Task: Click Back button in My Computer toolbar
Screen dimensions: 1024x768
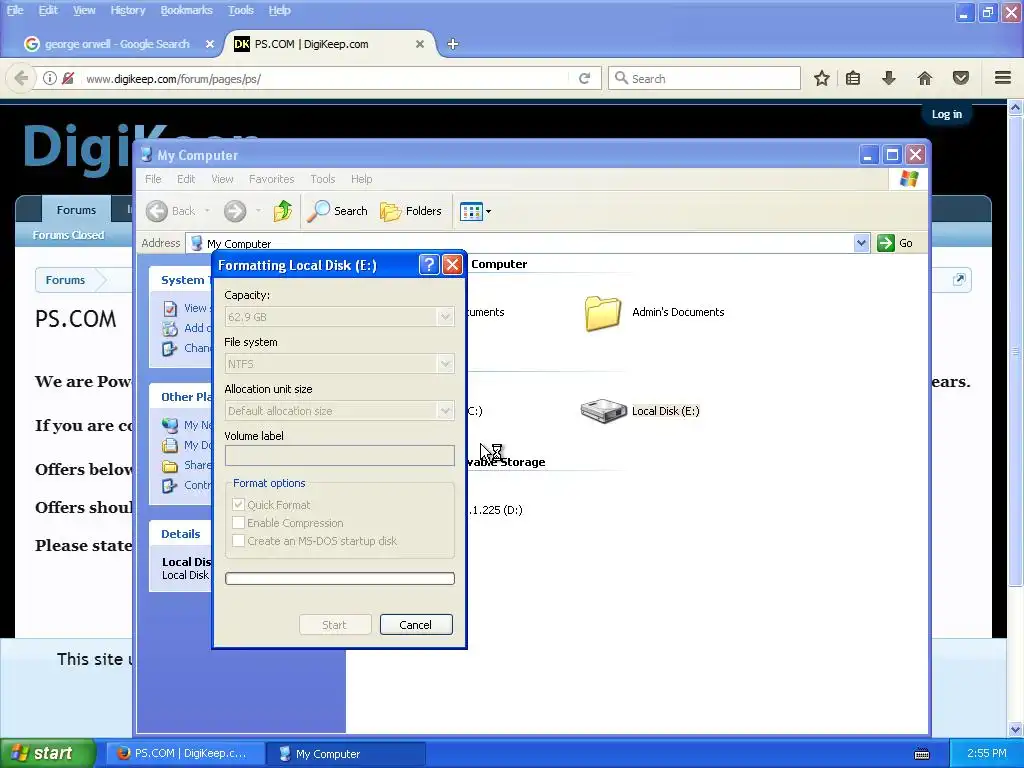Action: (171, 211)
